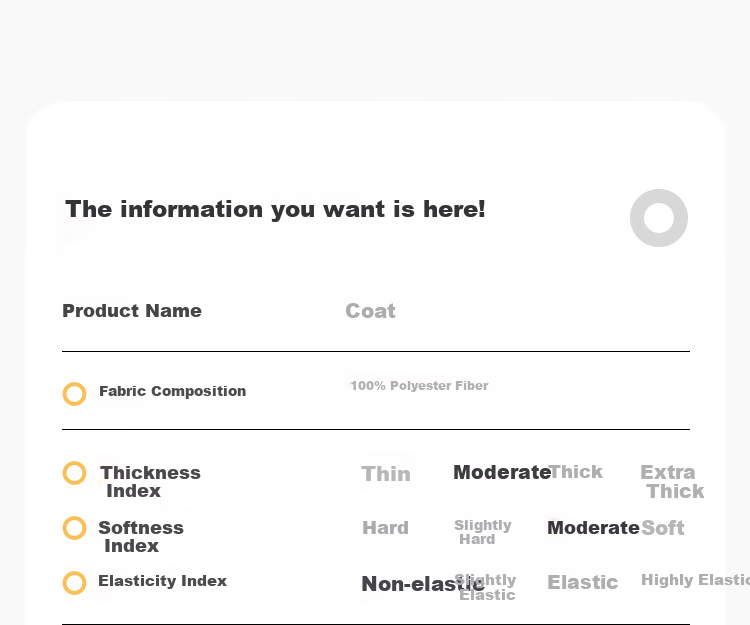
Task: Click the grey ring icon beside the heading
Action: coord(659,218)
